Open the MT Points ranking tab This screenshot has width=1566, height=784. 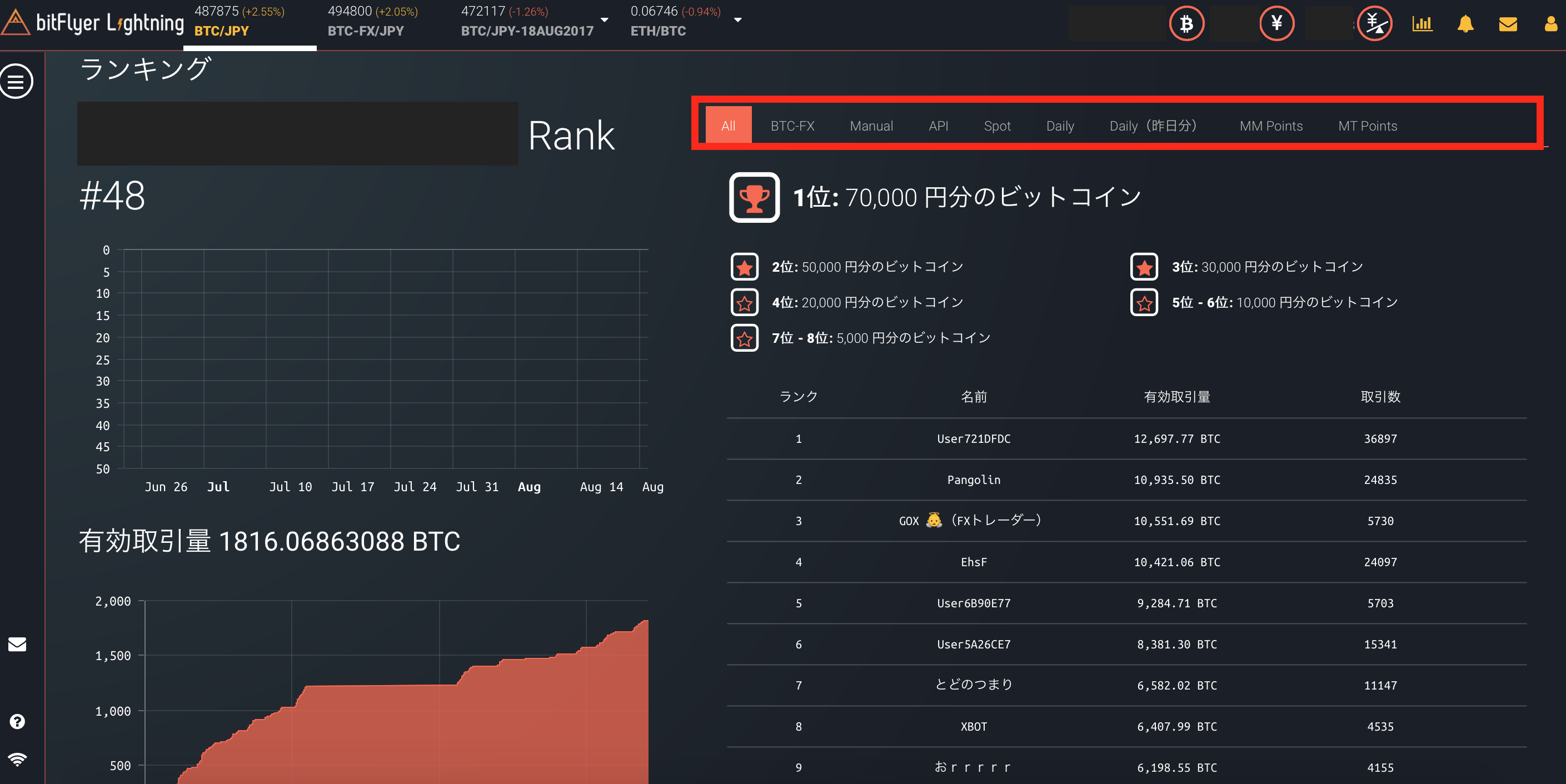[1367, 125]
